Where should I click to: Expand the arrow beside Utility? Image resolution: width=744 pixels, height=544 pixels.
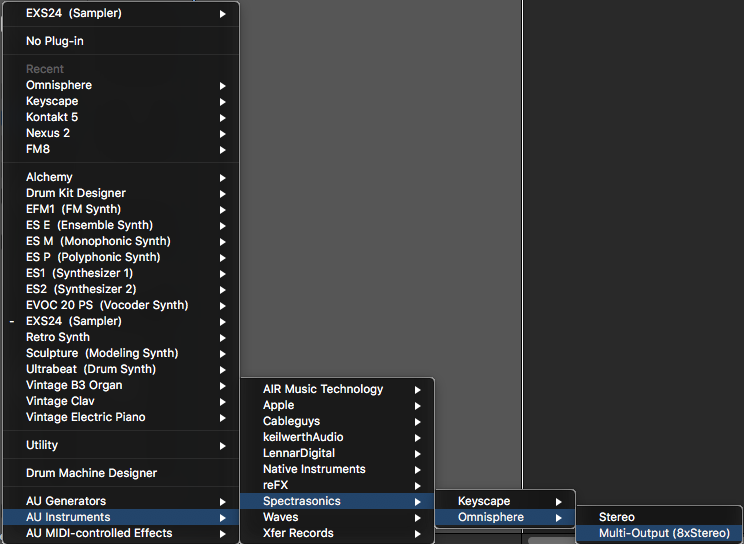click(x=223, y=446)
